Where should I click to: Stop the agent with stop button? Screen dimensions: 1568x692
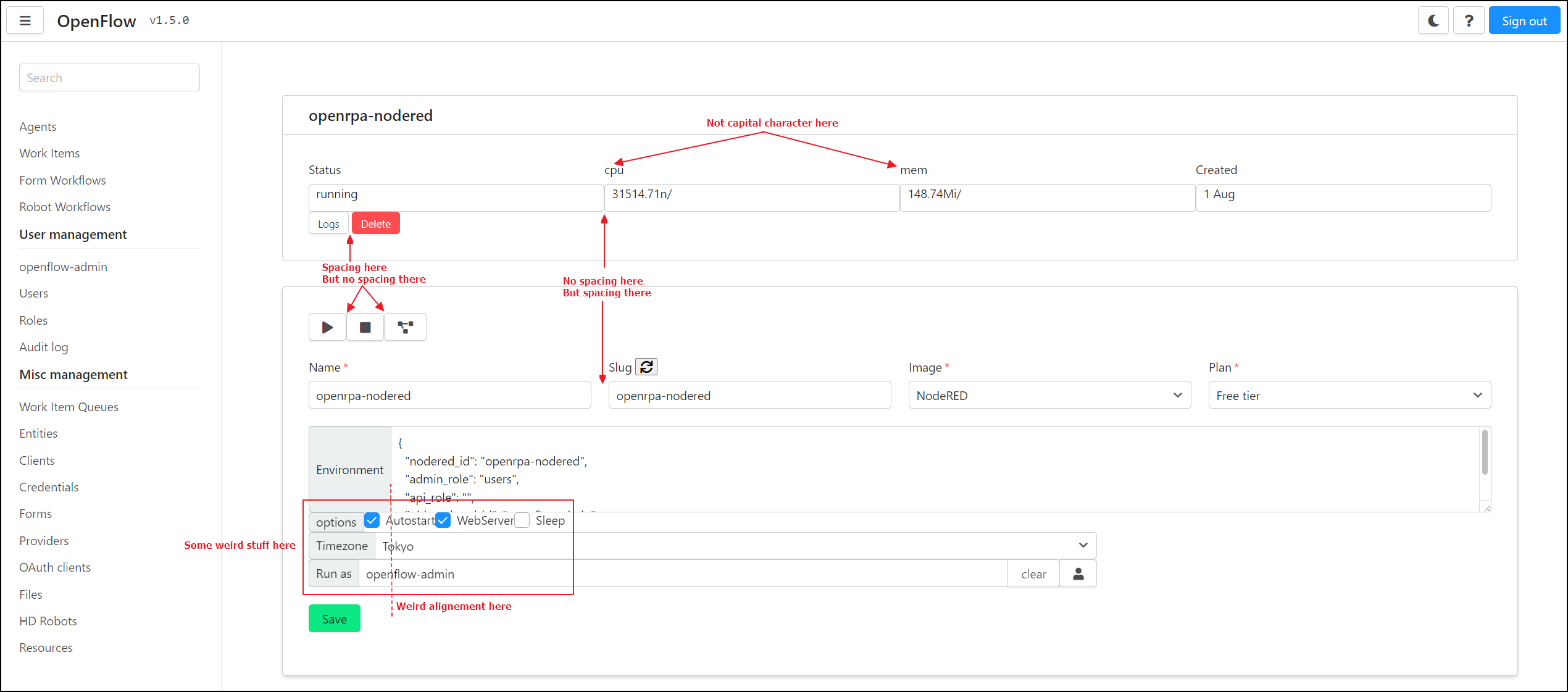coord(365,327)
